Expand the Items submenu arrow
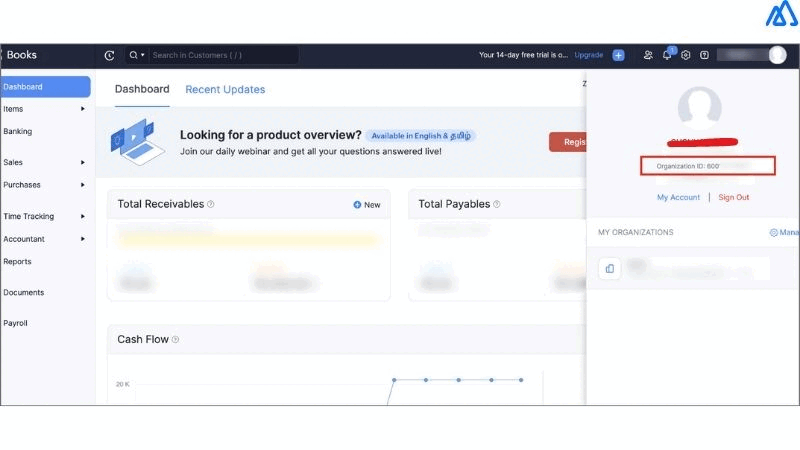This screenshot has height=450, width=800. (x=83, y=109)
